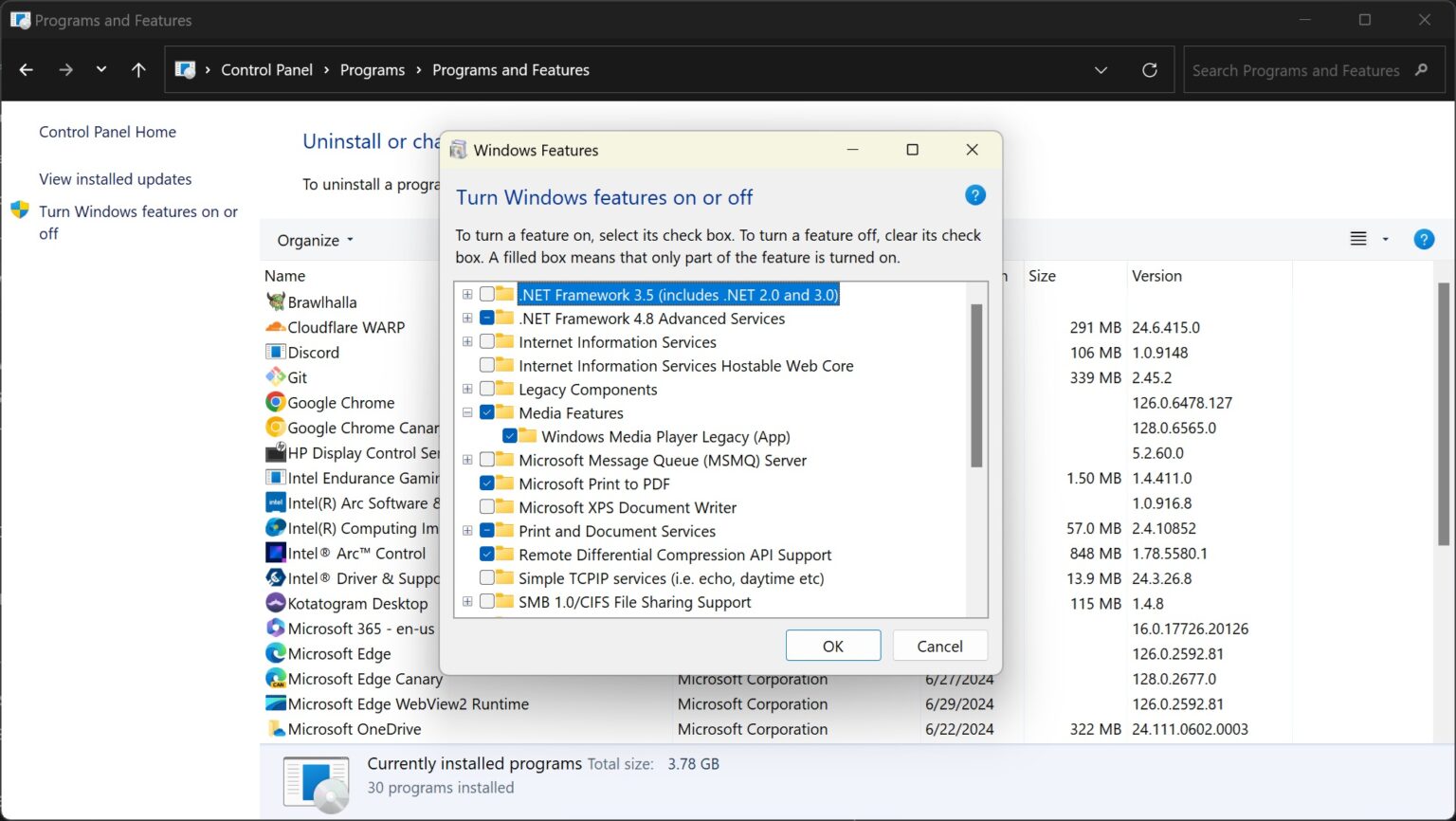Click the Microsoft OneDrive cloud icon
1456x821 pixels.
[275, 729]
